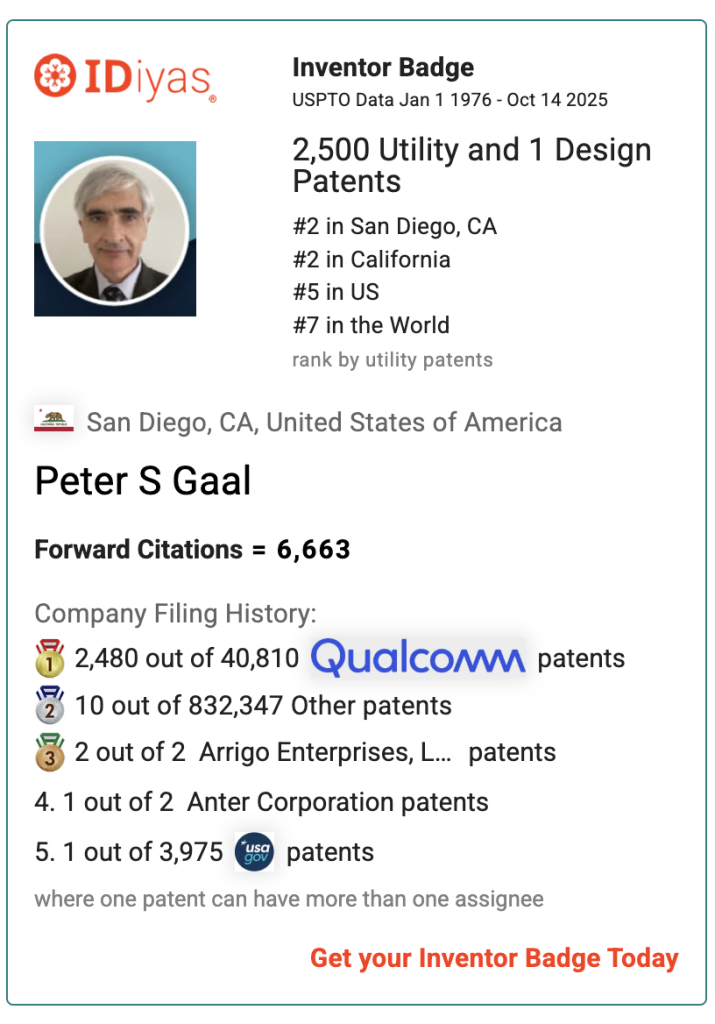Click the 10 out of 832,347 Other patents entry
This screenshot has height=1024, width=715.
coord(262,705)
